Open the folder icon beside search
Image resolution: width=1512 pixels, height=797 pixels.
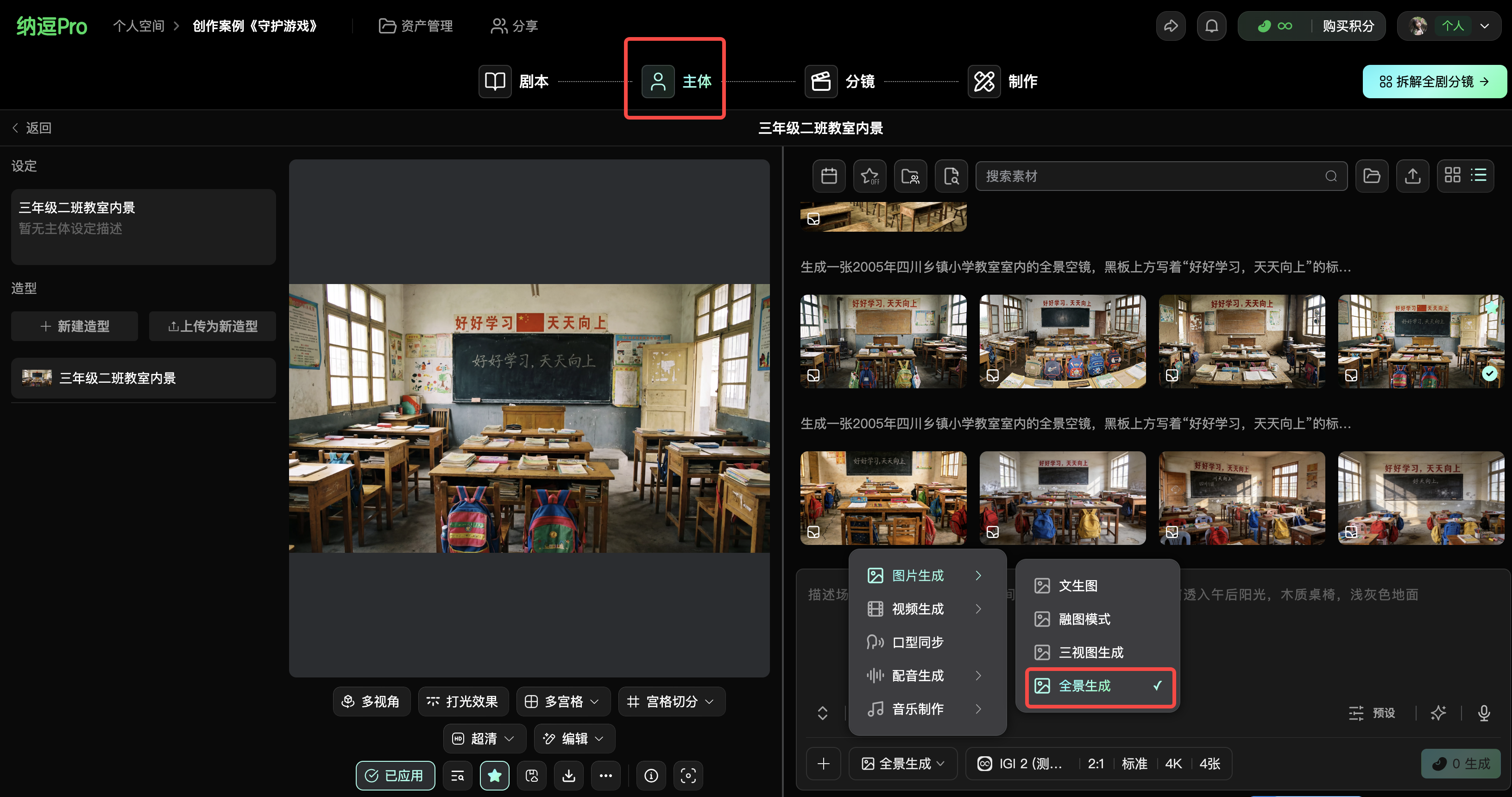point(1372,176)
